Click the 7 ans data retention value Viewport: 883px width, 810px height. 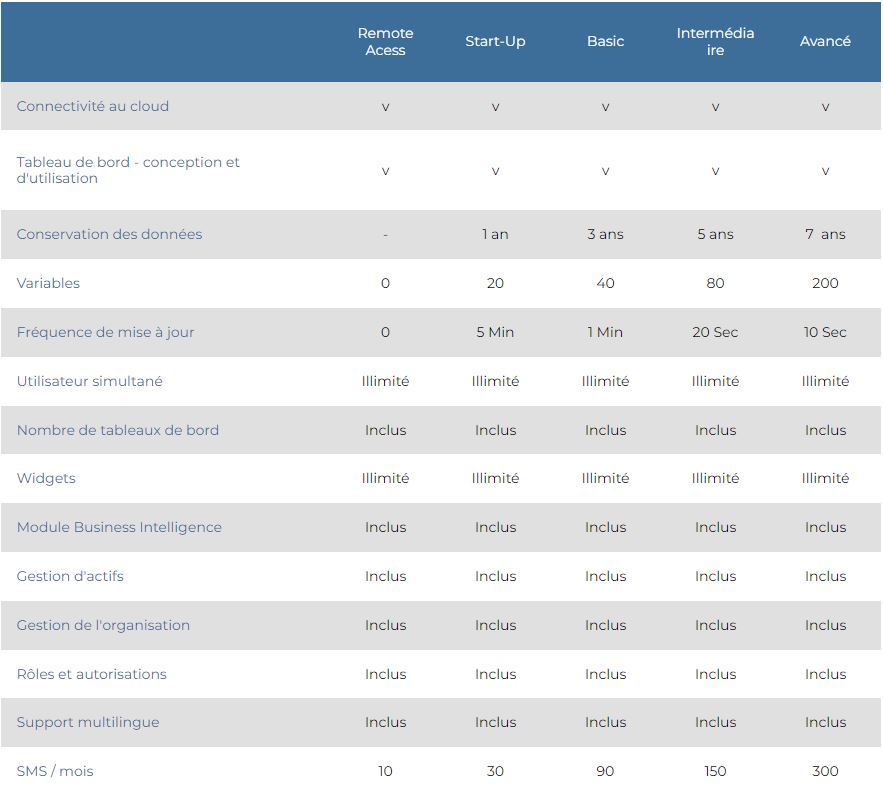[825, 234]
